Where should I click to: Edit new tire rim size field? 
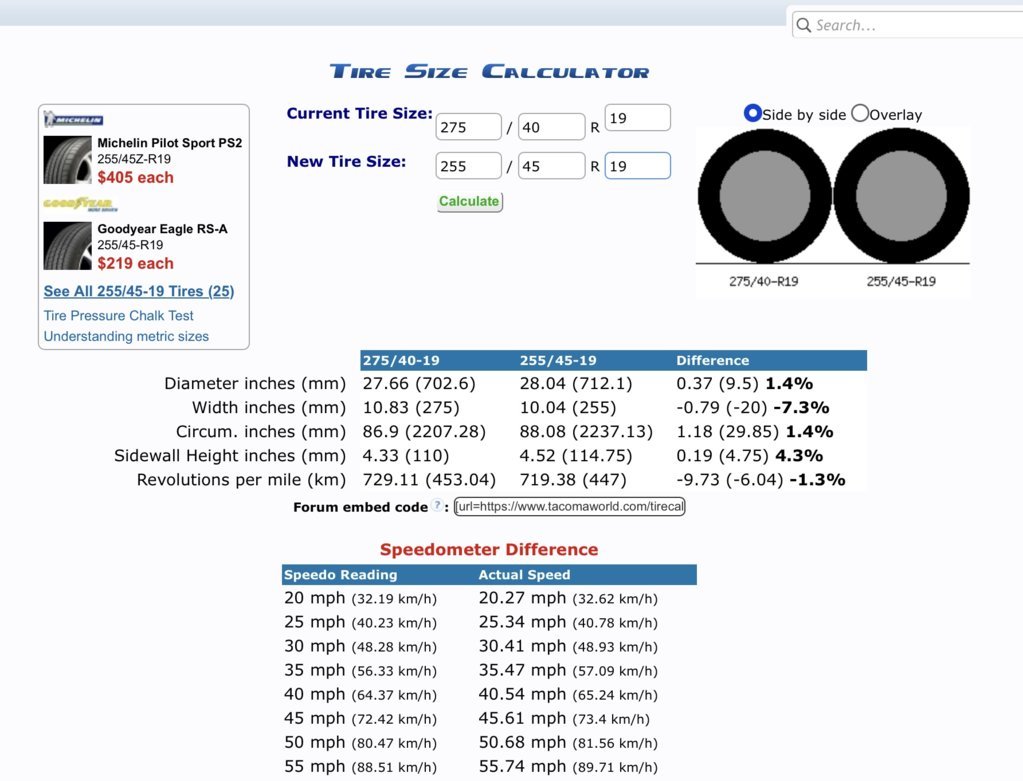click(x=637, y=166)
